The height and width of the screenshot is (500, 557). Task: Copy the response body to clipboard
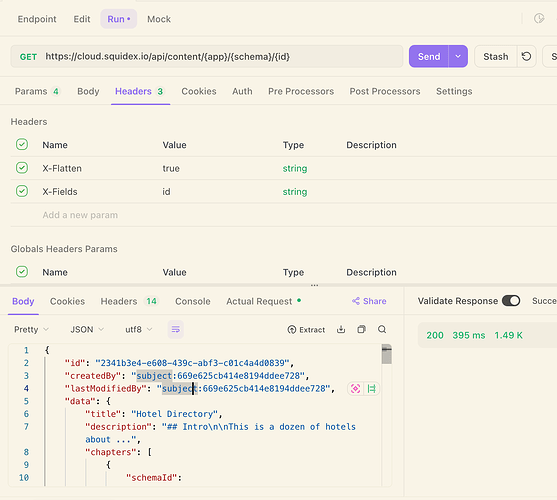point(361,330)
